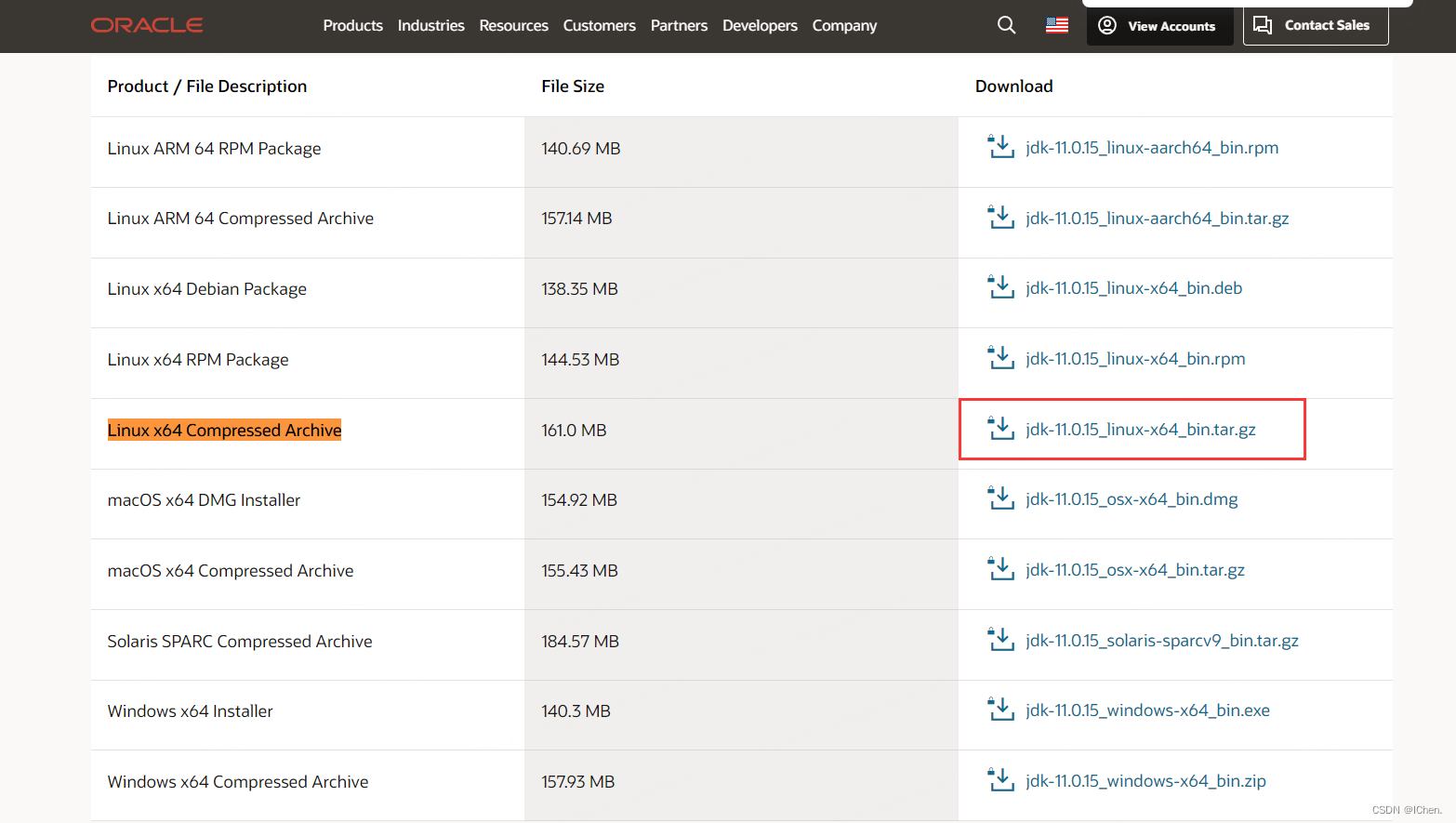
Task: Download jdk-11.0.15_windows-x64_bin.exe link
Action: pos(1147,710)
